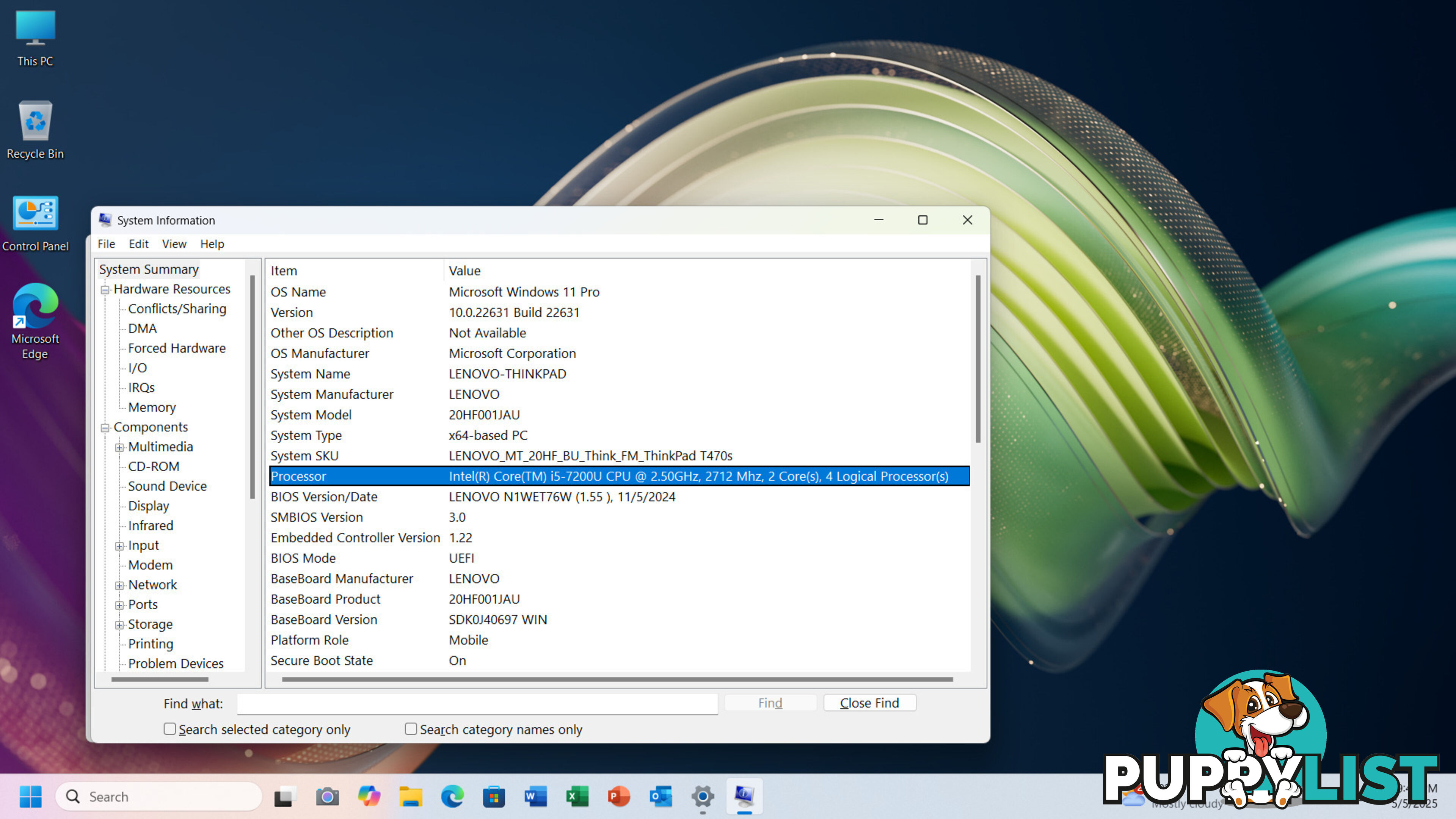Image resolution: width=1456 pixels, height=819 pixels.
Task: Enable Search category names only checkbox
Action: click(411, 729)
